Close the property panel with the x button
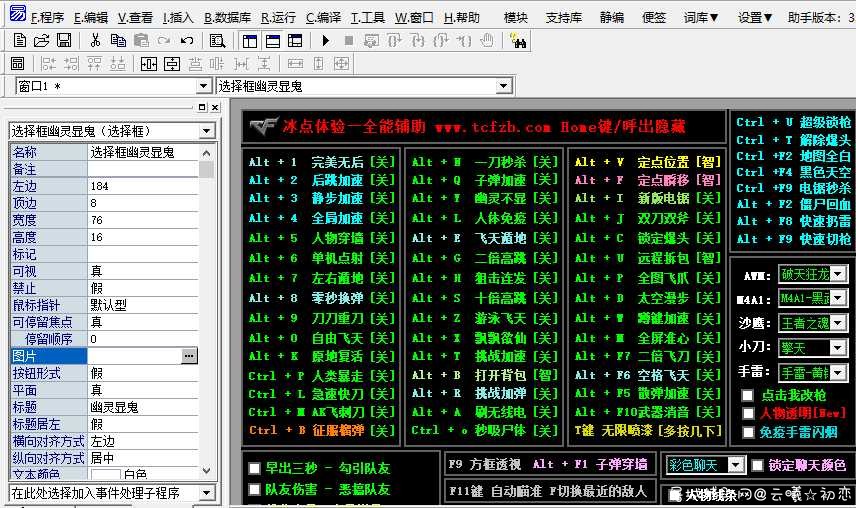Viewport: 856px width, 508px height. [215, 107]
